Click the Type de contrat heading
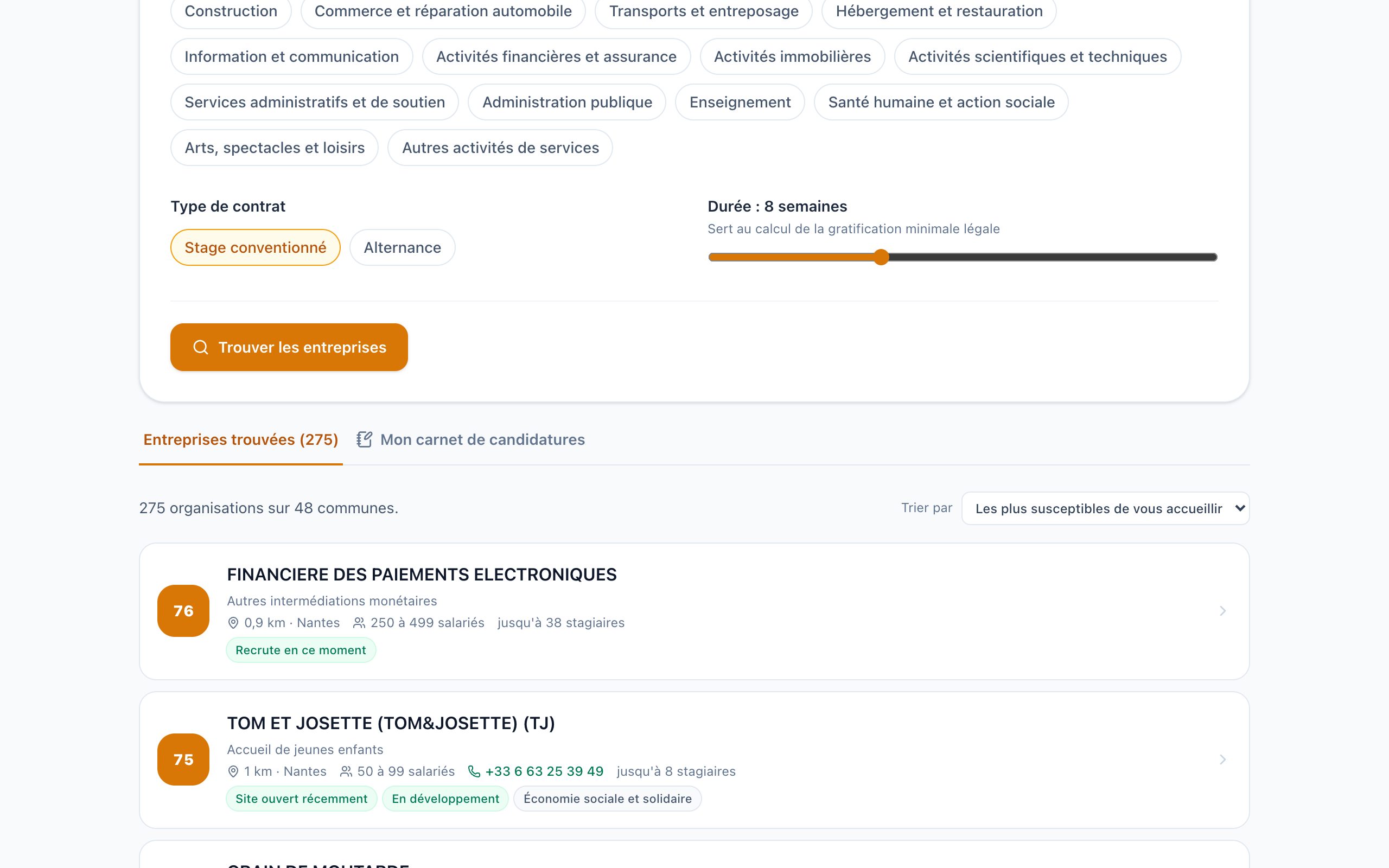 tap(228, 206)
